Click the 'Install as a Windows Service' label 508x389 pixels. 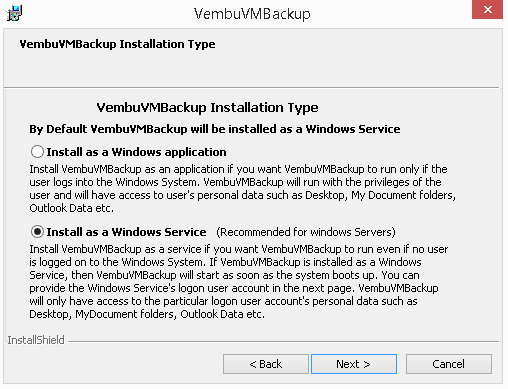click(x=126, y=232)
